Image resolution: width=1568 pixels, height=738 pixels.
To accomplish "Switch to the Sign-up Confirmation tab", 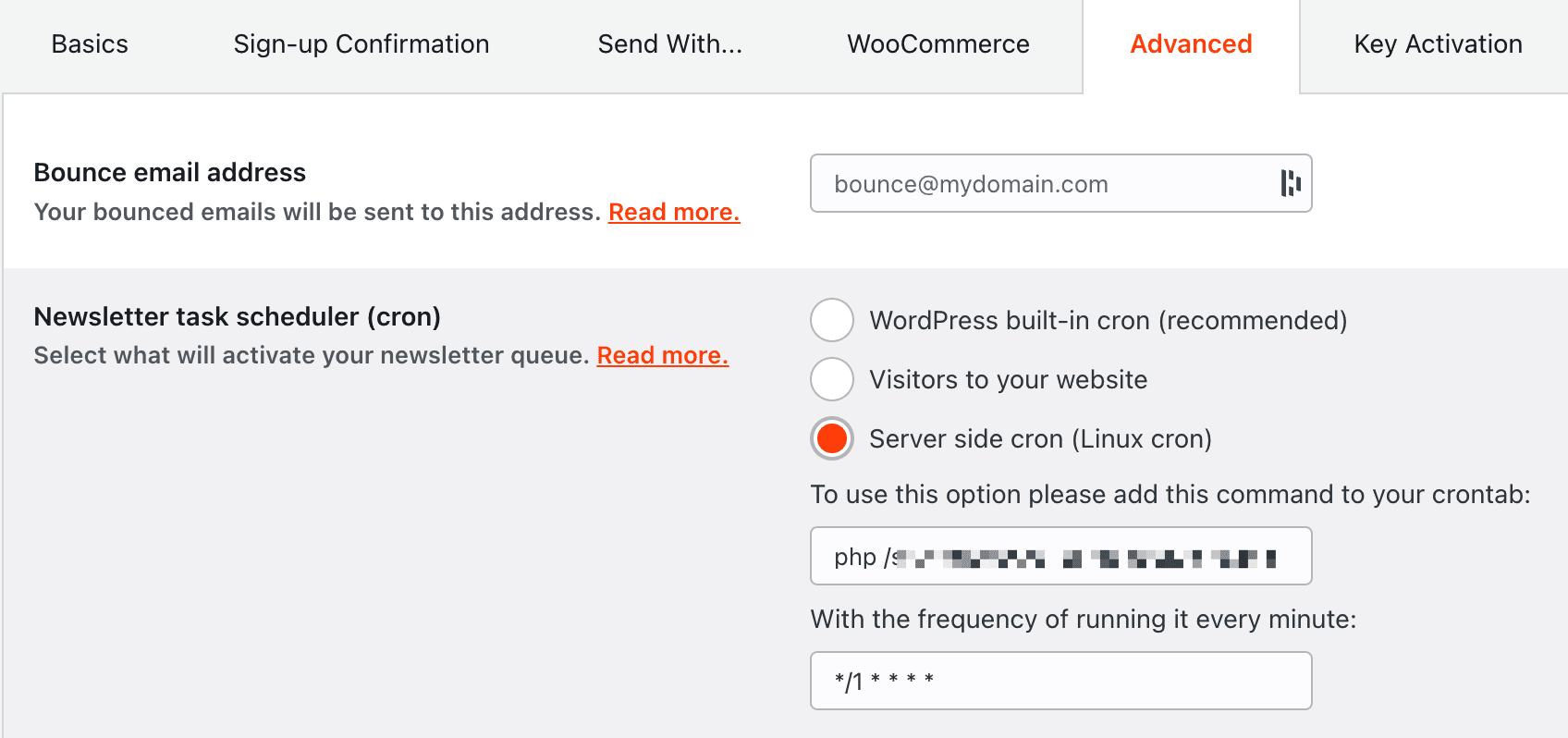I will pos(361,44).
